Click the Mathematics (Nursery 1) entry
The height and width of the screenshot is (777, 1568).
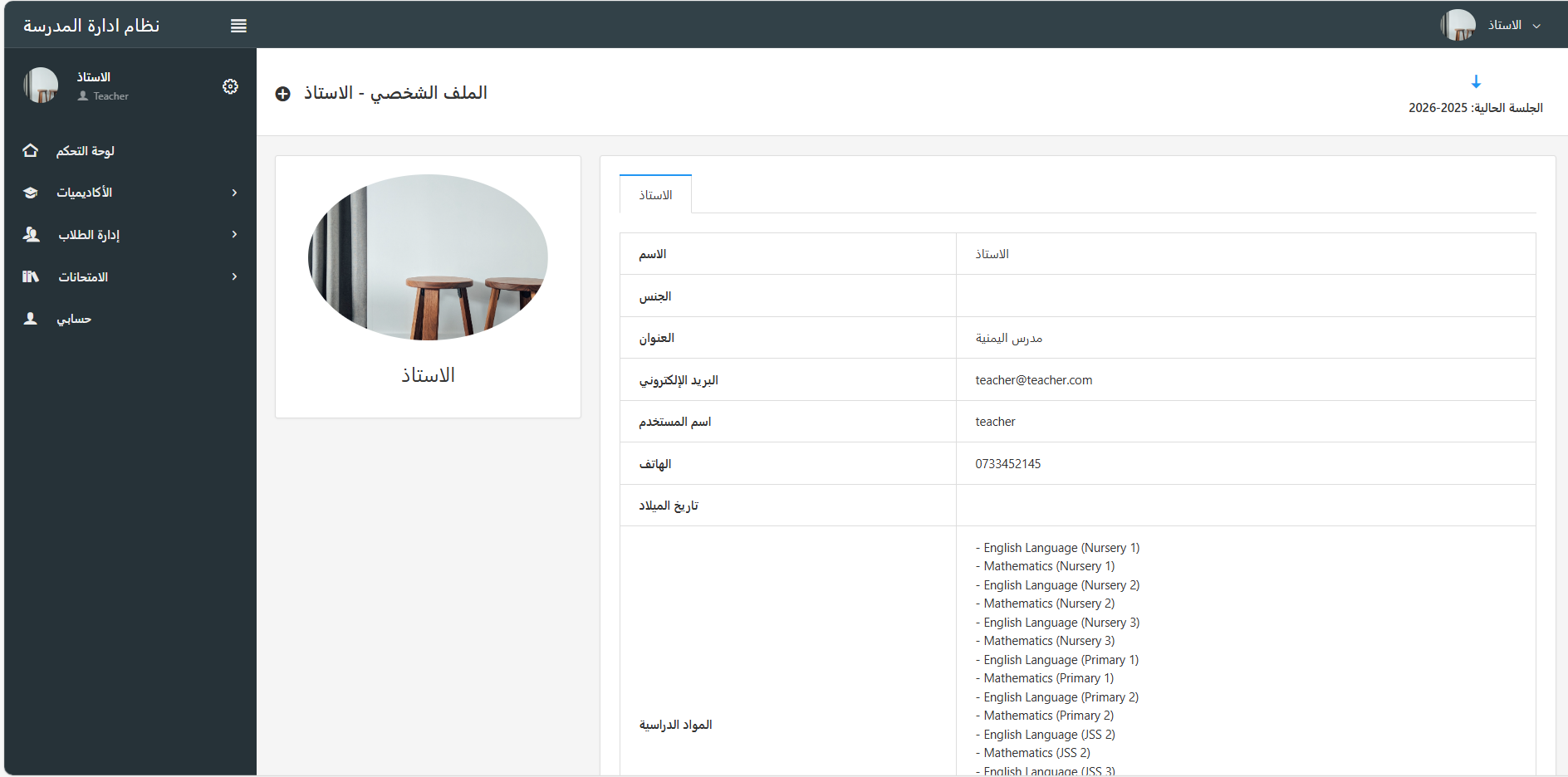tap(1046, 566)
